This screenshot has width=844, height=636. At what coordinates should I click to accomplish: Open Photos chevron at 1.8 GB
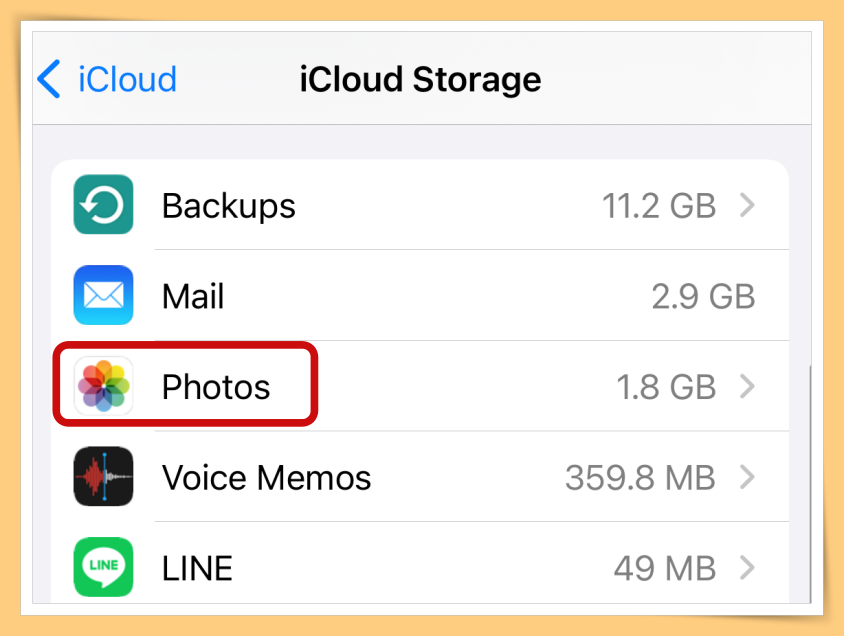(x=747, y=386)
